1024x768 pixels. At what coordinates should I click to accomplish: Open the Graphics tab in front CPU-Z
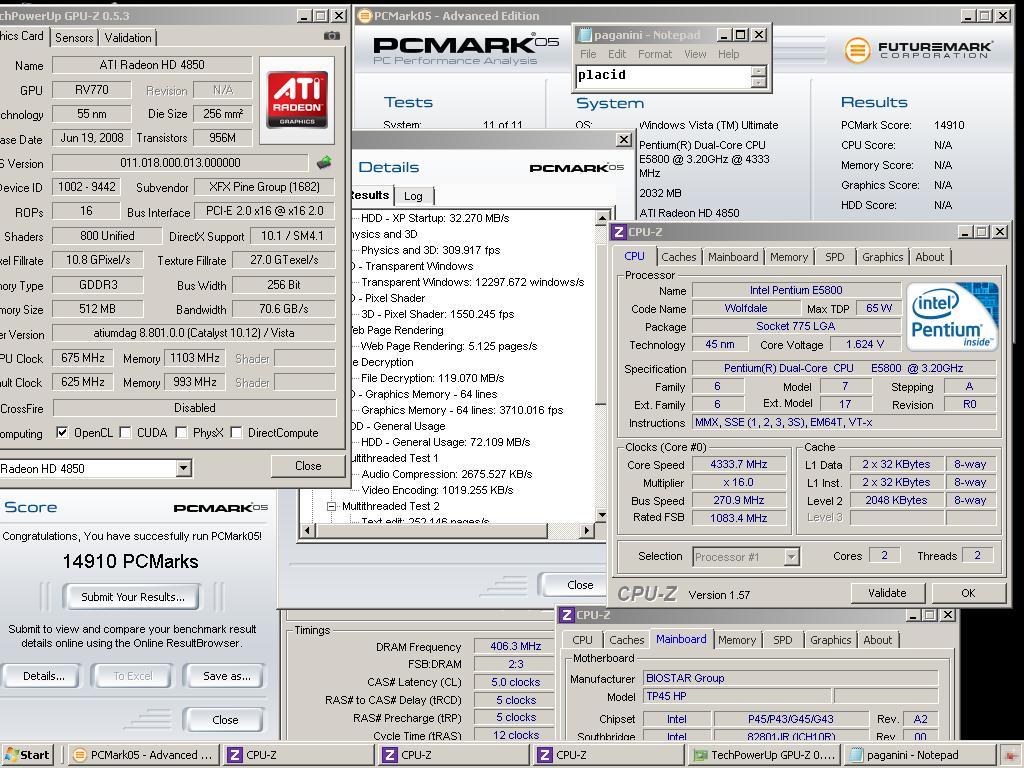click(882, 257)
